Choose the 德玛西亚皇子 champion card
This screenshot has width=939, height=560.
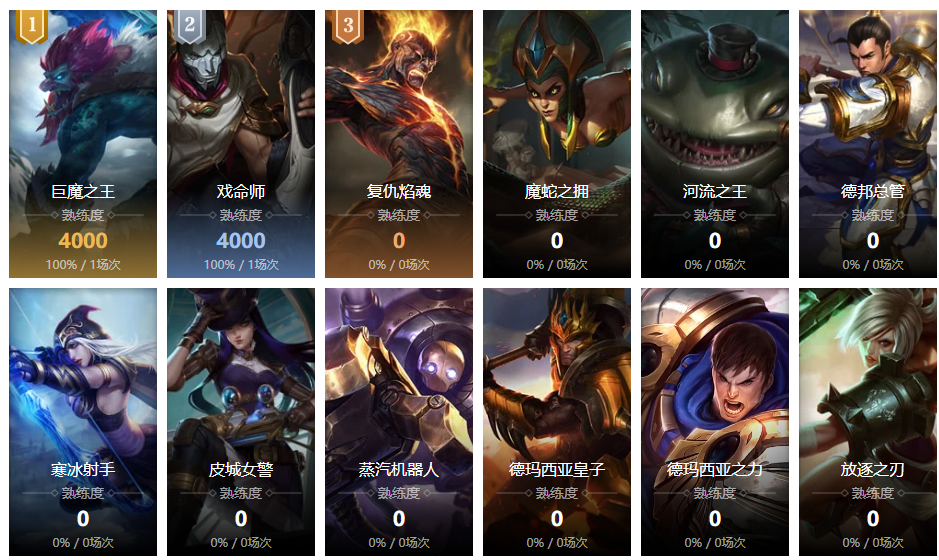pos(557,422)
